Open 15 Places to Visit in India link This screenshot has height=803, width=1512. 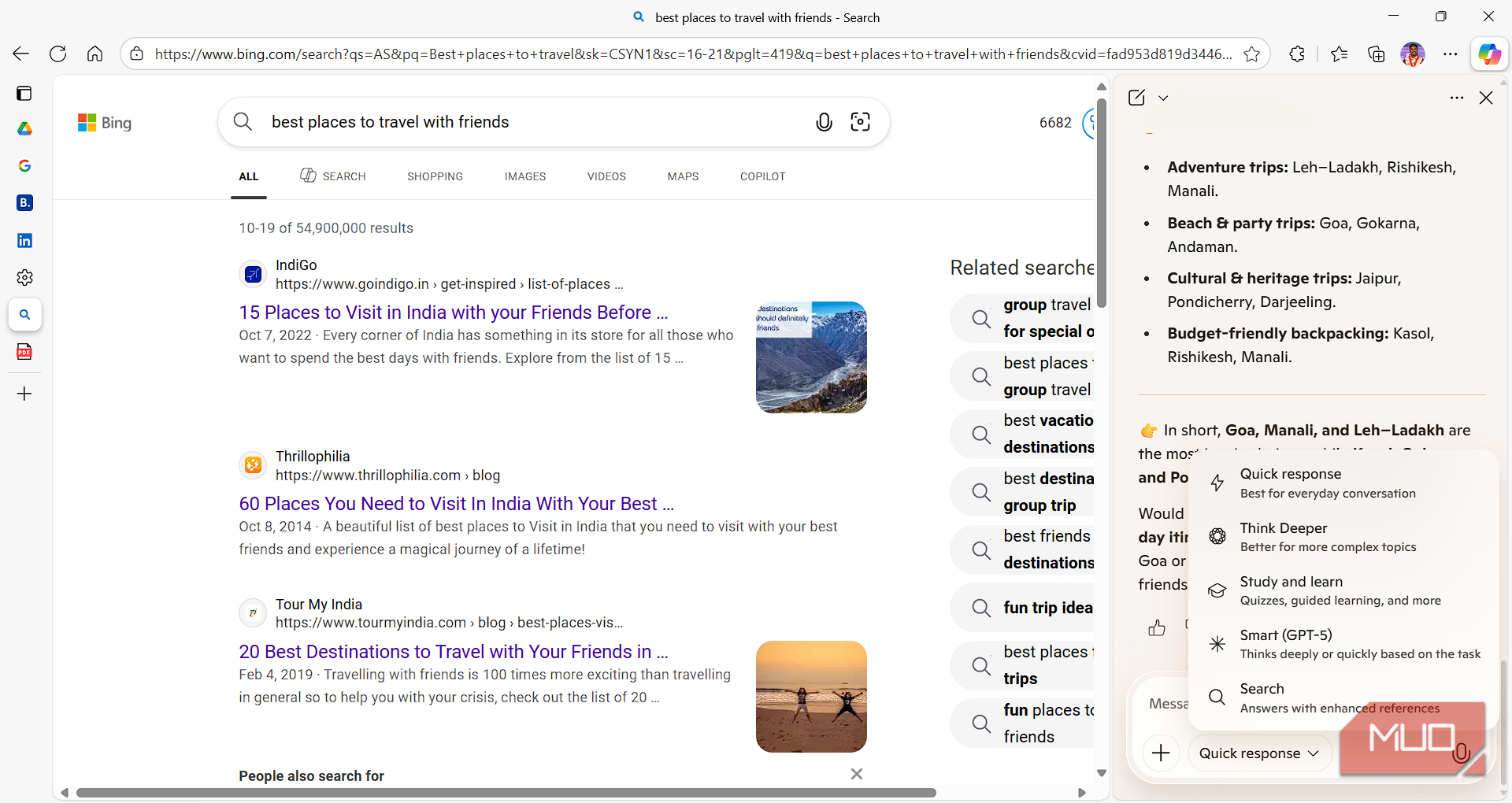coord(454,313)
